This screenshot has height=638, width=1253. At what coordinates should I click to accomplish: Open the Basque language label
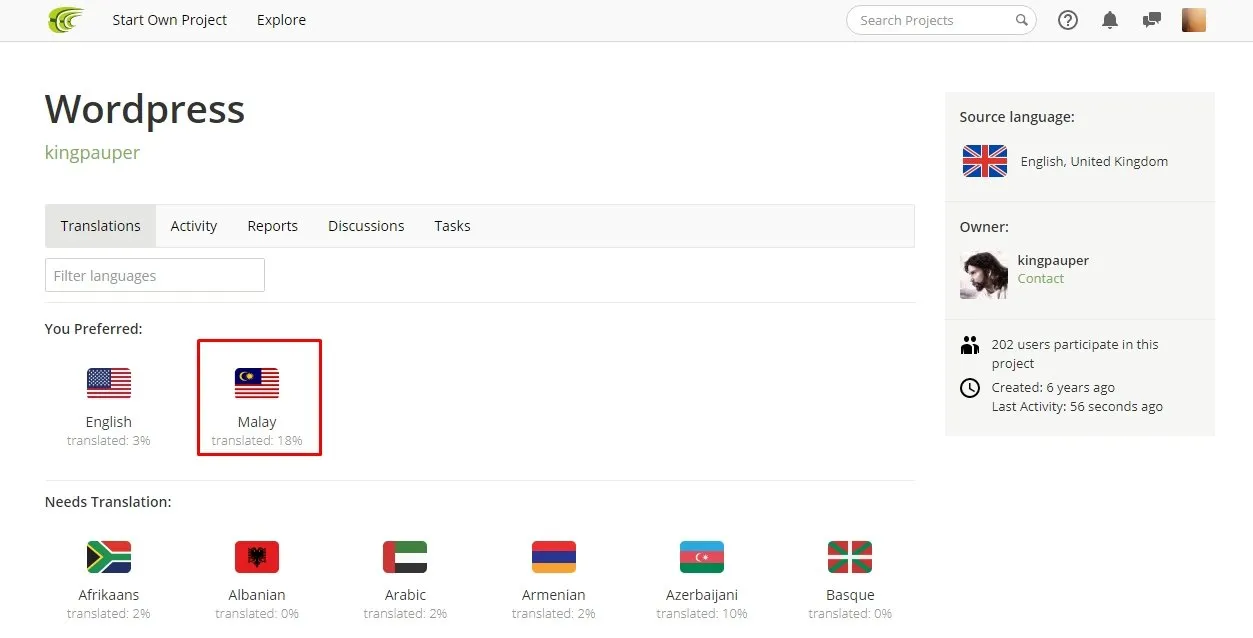click(850, 595)
